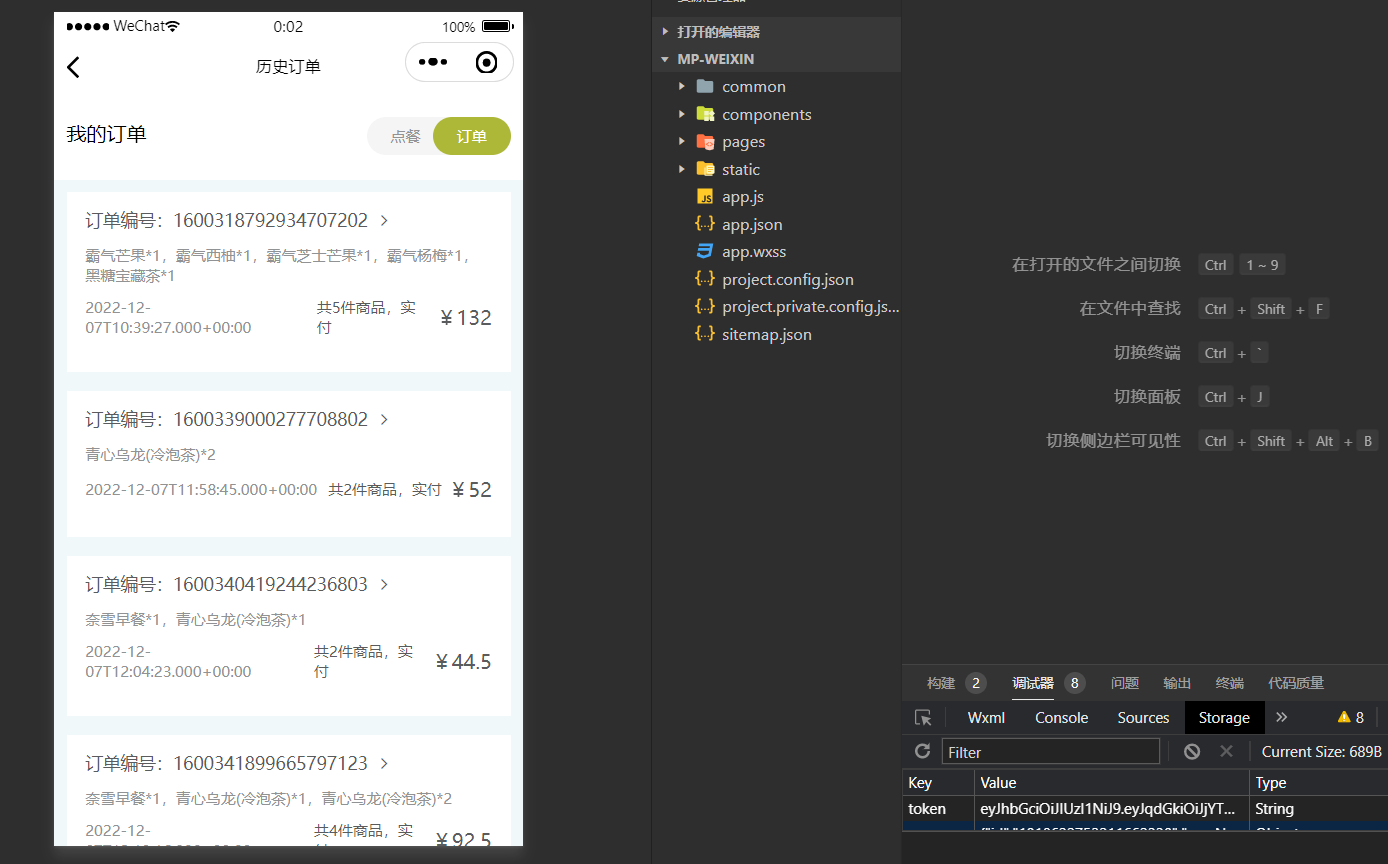Click the braces icon of sitemap.json
The height and width of the screenshot is (864, 1388).
[x=705, y=334]
